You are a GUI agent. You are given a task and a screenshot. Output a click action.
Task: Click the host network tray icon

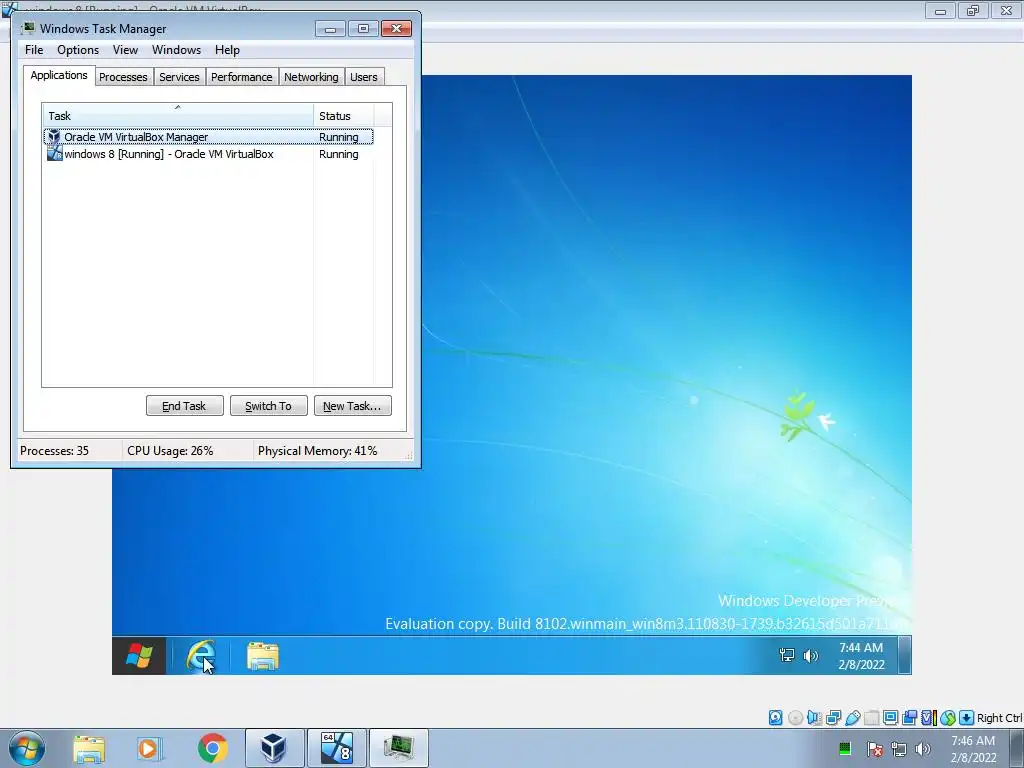coord(899,748)
